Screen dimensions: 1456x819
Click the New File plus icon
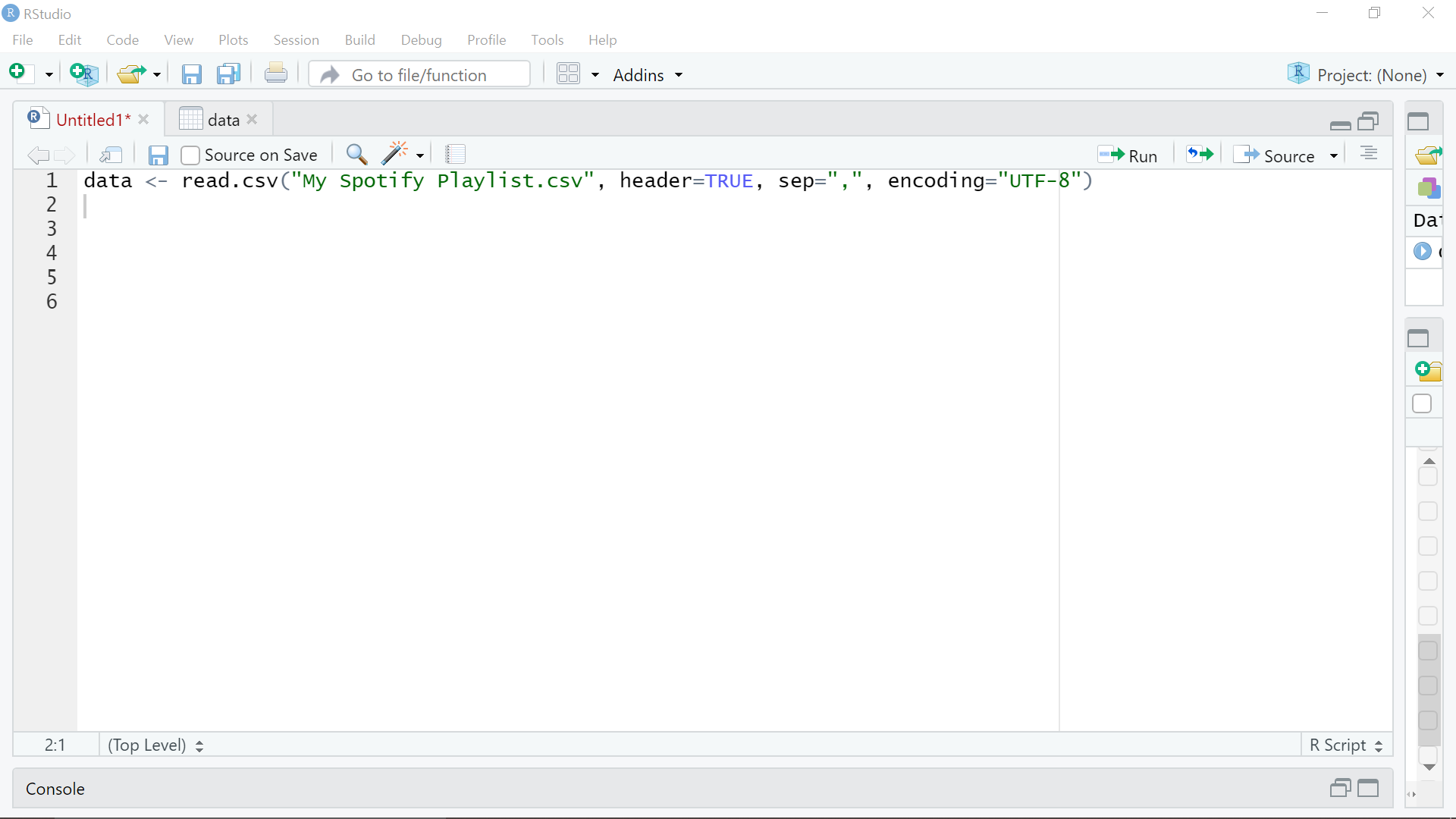tap(18, 73)
